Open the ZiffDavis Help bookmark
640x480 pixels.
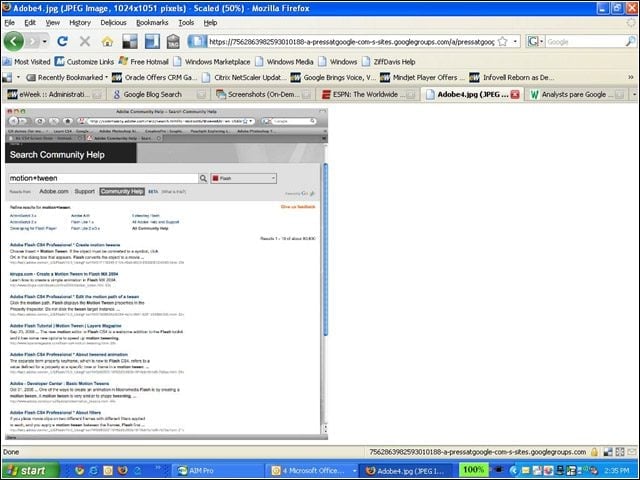tap(389, 62)
